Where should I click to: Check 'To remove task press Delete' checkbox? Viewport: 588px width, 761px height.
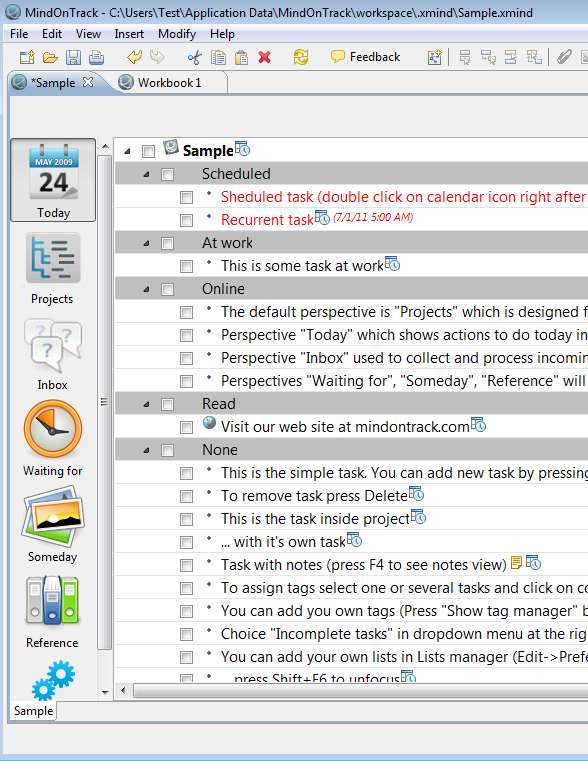coord(186,496)
